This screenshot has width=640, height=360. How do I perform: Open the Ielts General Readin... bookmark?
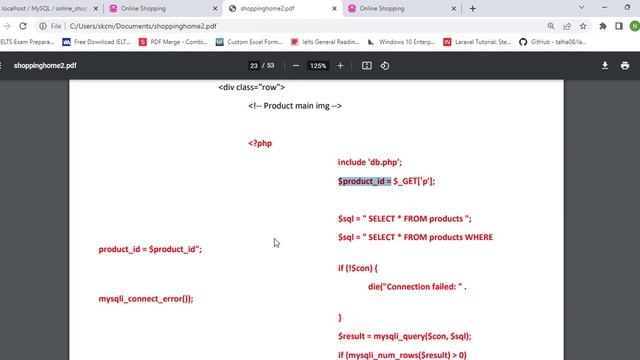[x=325, y=42]
